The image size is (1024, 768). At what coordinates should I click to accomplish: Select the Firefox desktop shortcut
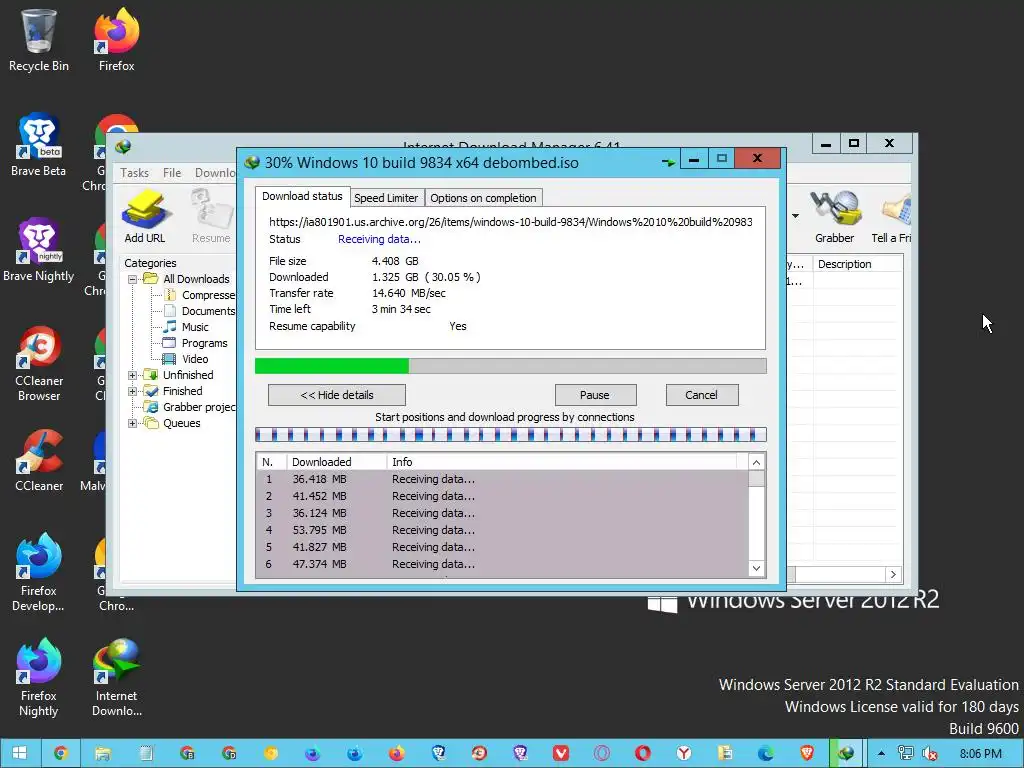tap(116, 40)
